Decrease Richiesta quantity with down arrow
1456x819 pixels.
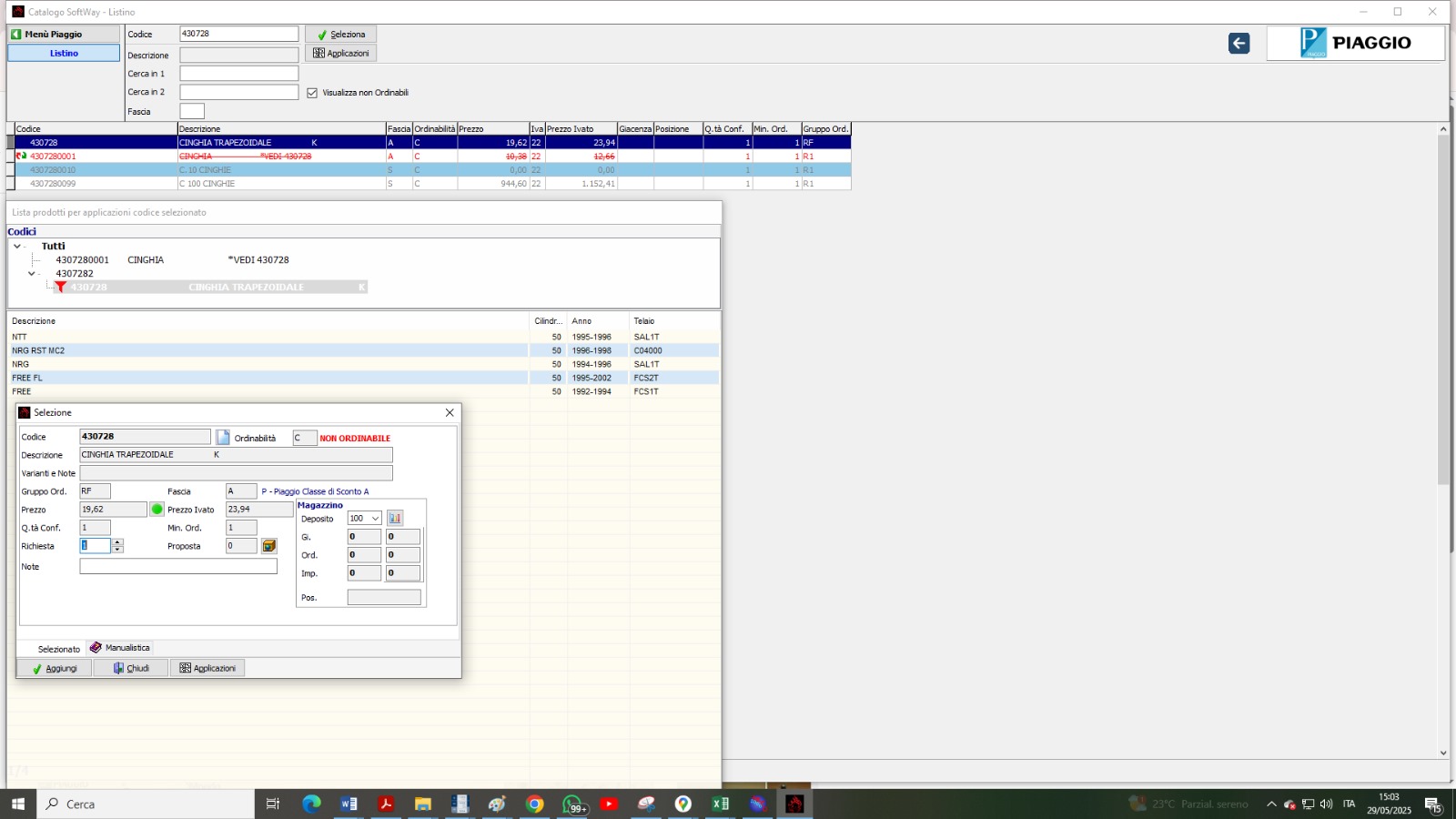click(x=117, y=550)
